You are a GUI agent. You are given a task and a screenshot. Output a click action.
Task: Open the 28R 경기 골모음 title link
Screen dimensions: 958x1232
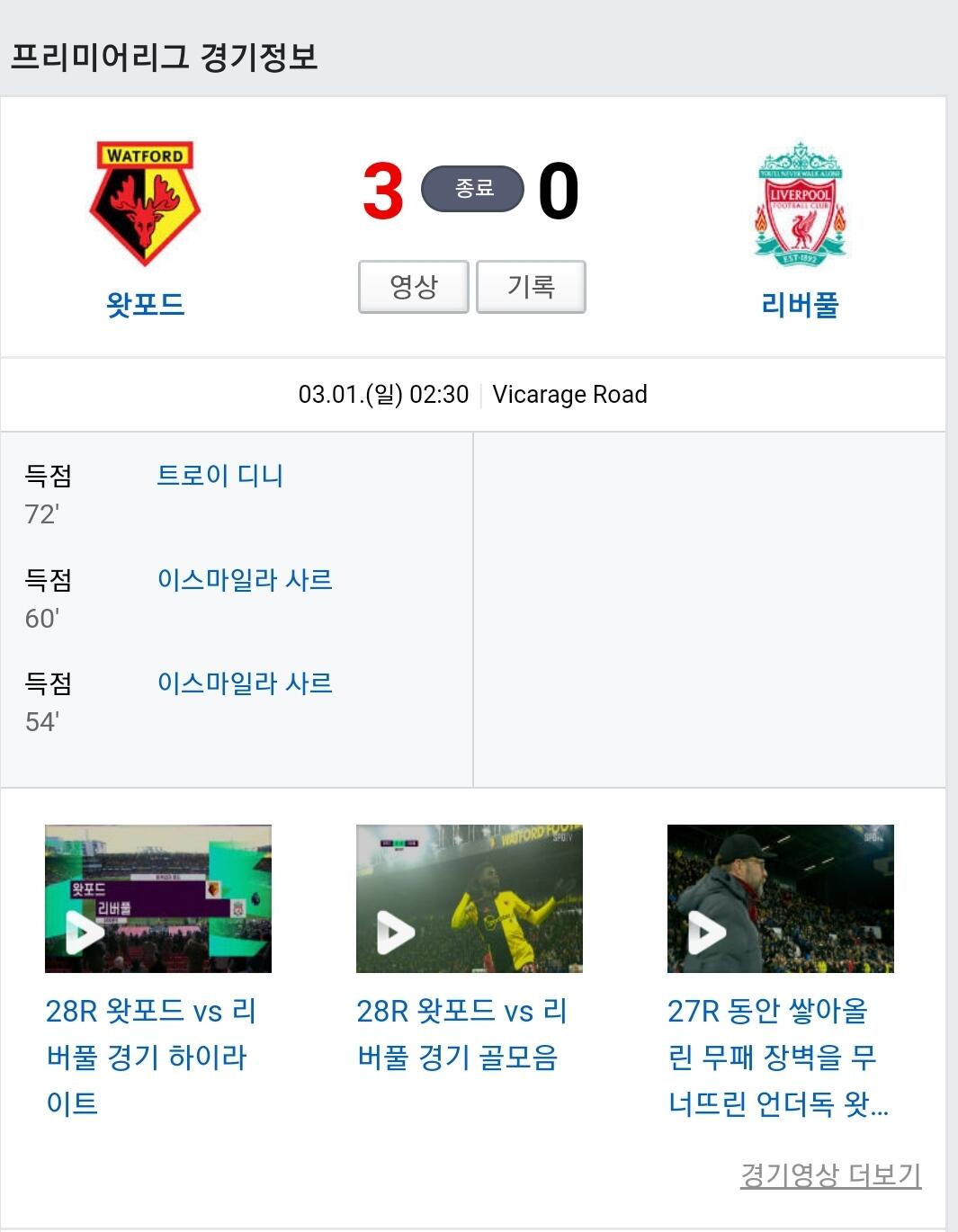click(x=461, y=1034)
